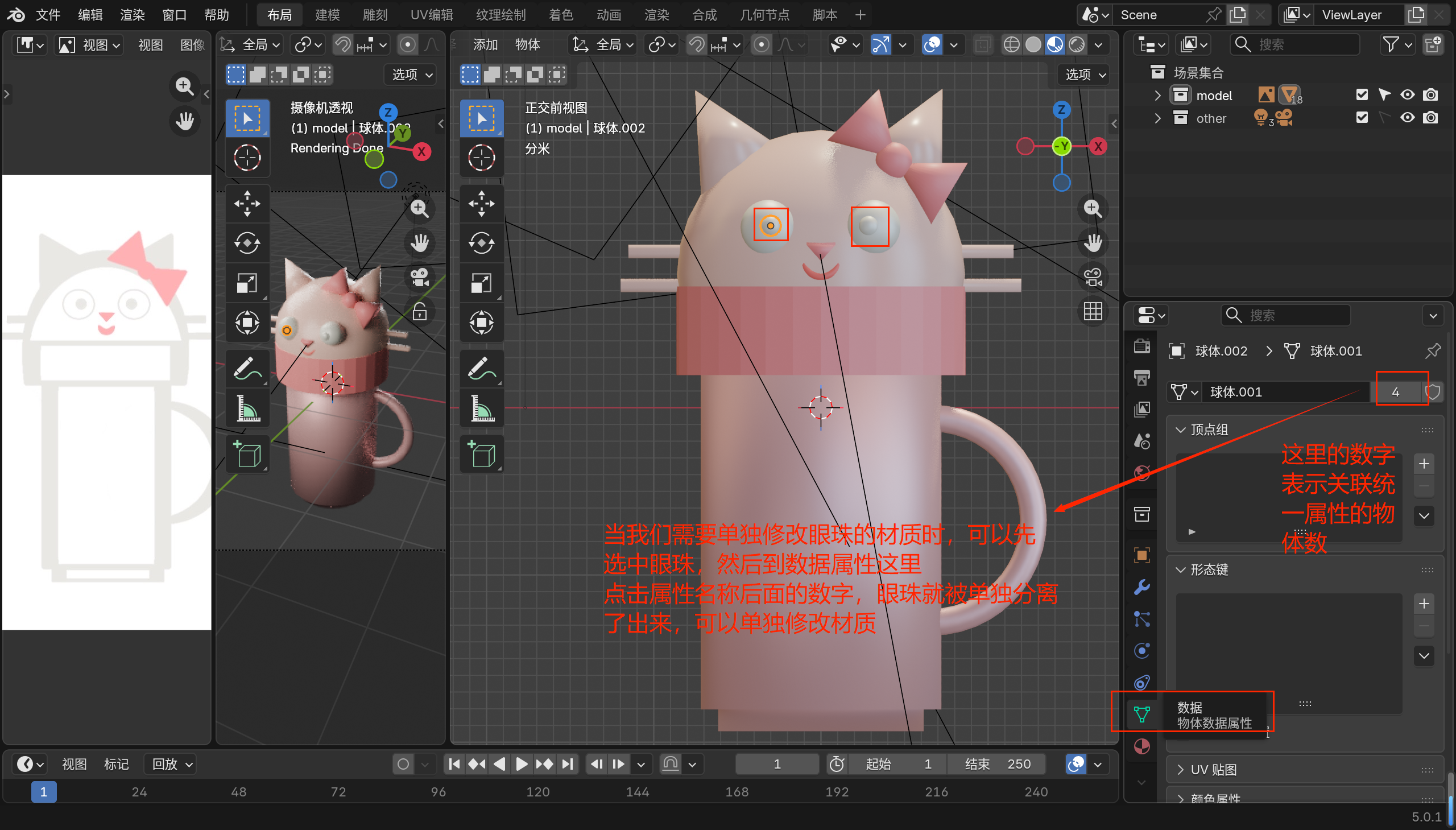Disable render for other collection
1456x830 pixels.
click(1430, 118)
